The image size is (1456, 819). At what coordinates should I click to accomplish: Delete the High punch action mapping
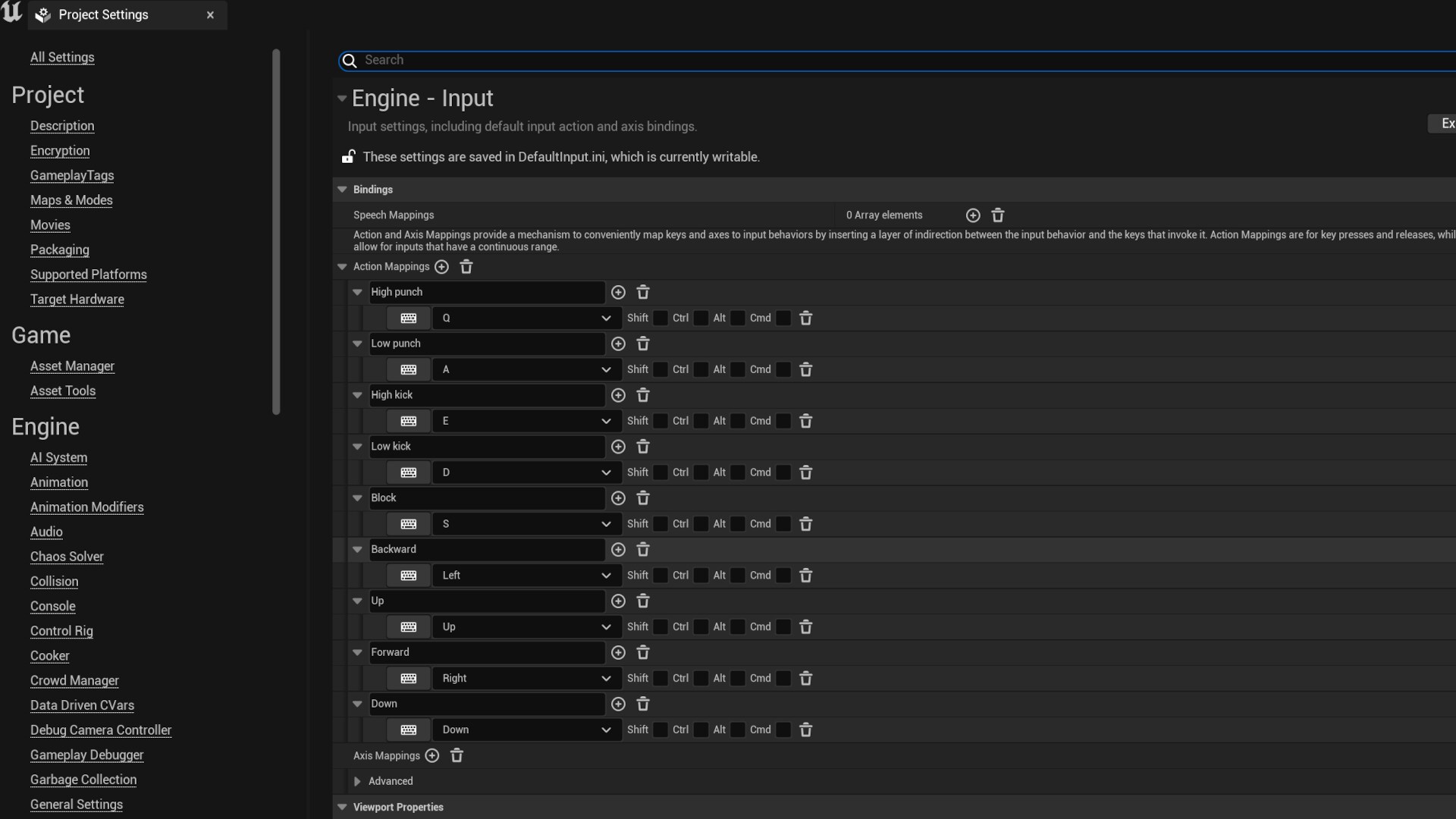click(x=643, y=292)
